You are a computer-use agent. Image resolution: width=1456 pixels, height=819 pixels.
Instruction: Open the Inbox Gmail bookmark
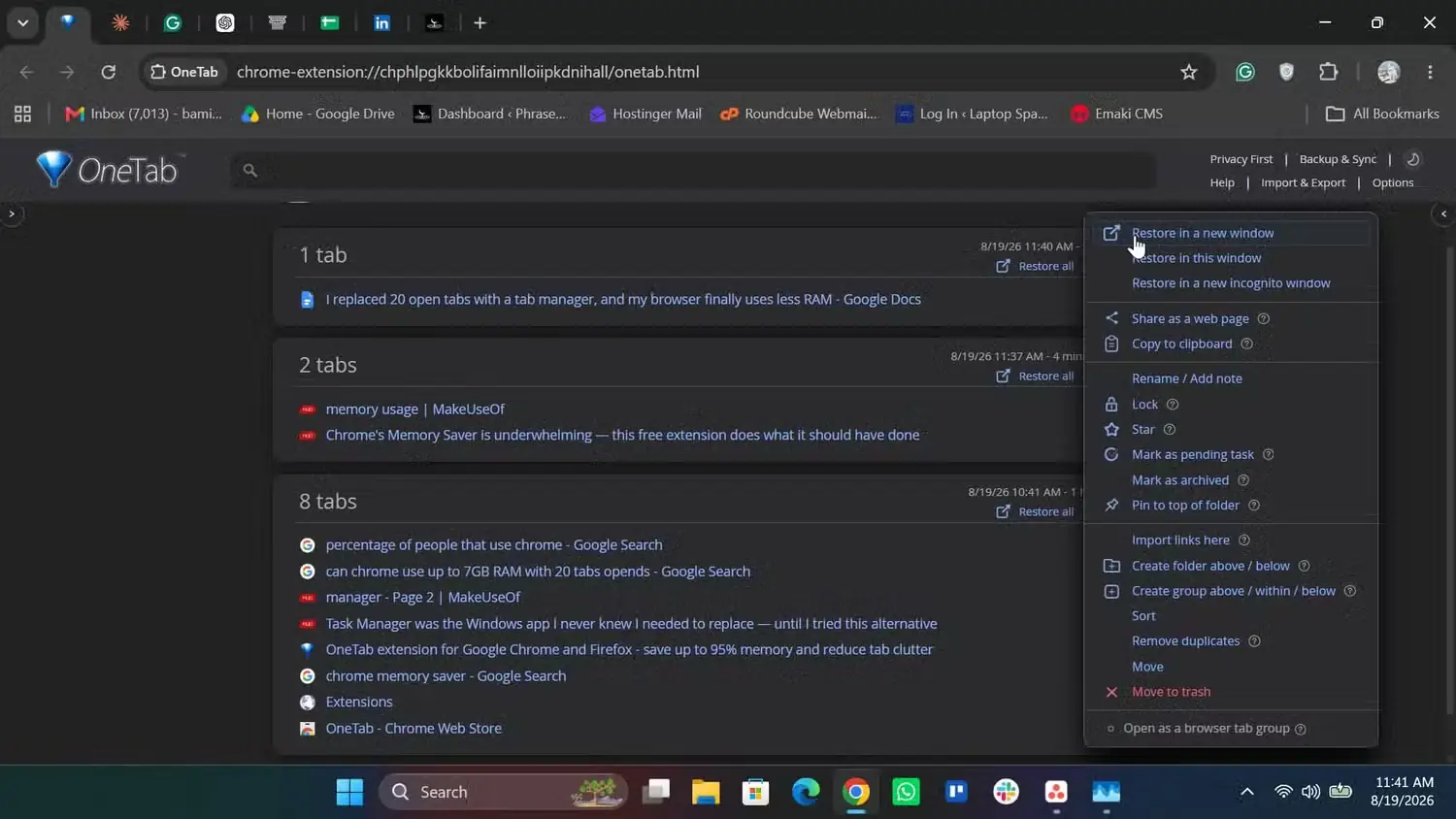pos(144,114)
